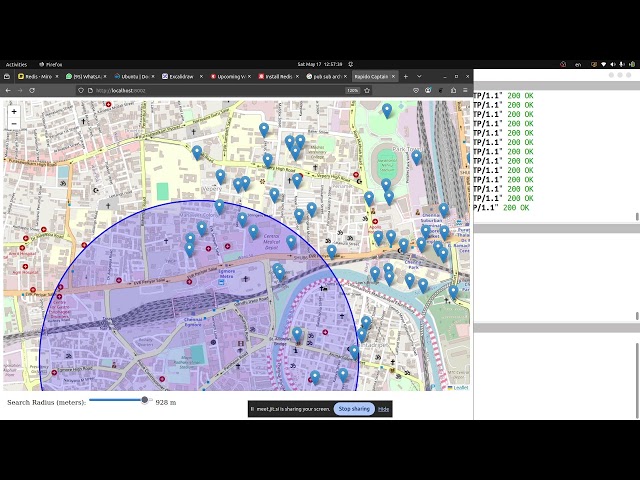Viewport: 640px width, 480px height.
Task: Click the system volume icon in top bar
Action: 614,64
